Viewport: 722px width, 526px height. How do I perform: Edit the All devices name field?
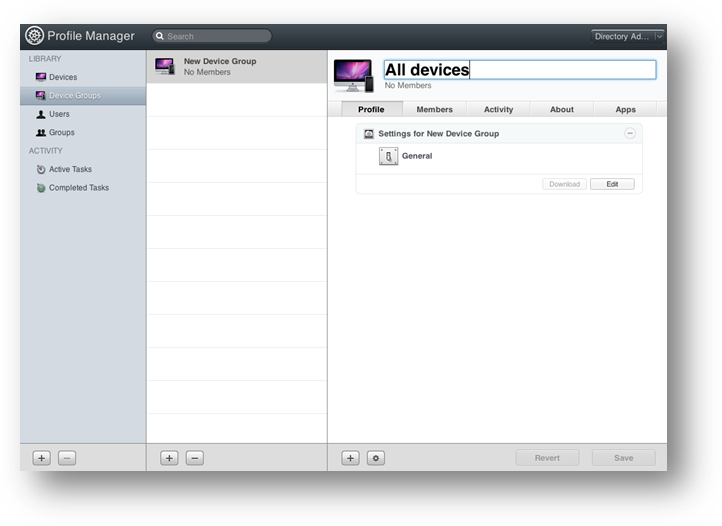(520, 70)
